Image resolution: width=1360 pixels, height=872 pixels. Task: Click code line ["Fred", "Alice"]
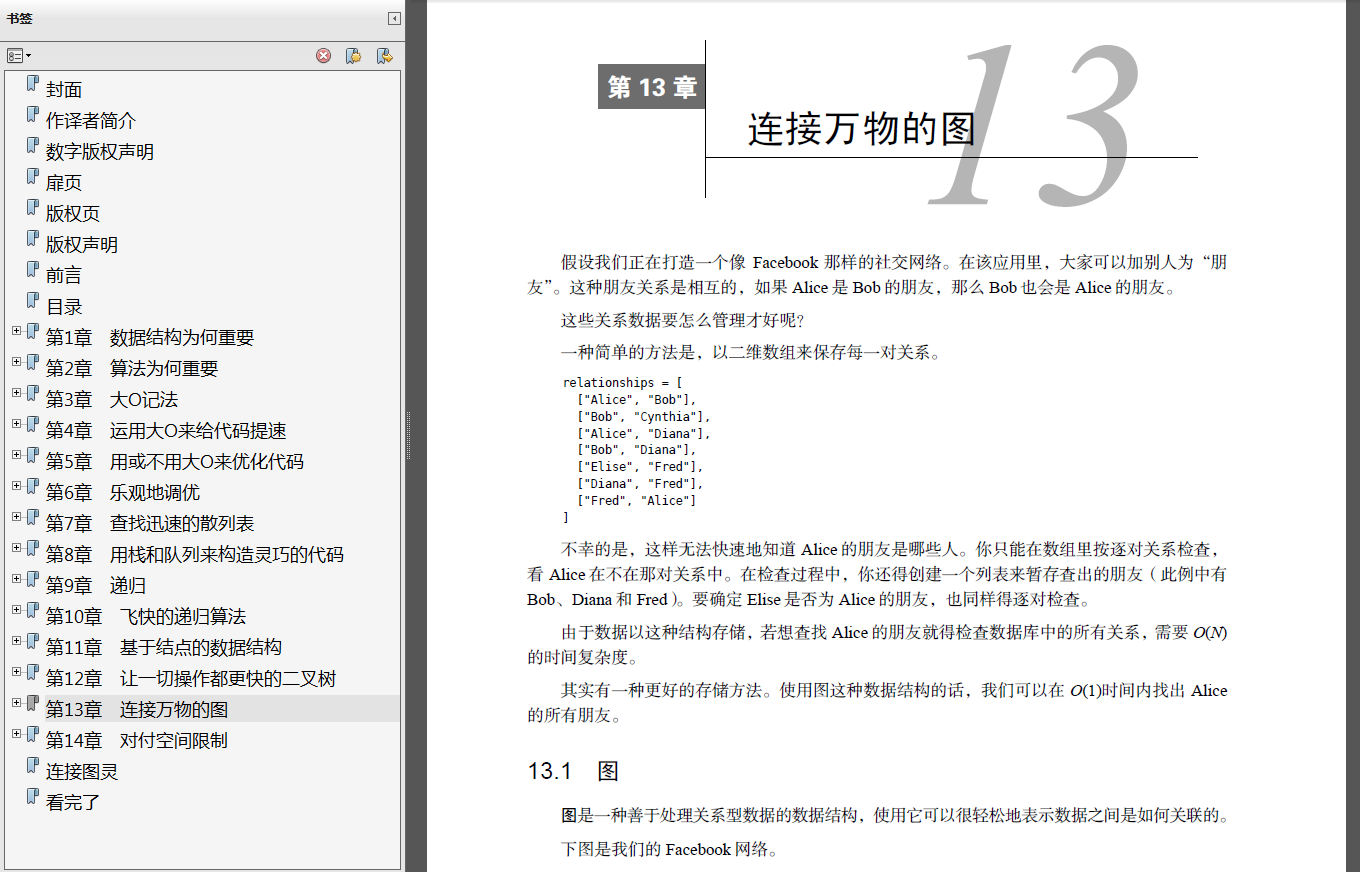(x=637, y=501)
